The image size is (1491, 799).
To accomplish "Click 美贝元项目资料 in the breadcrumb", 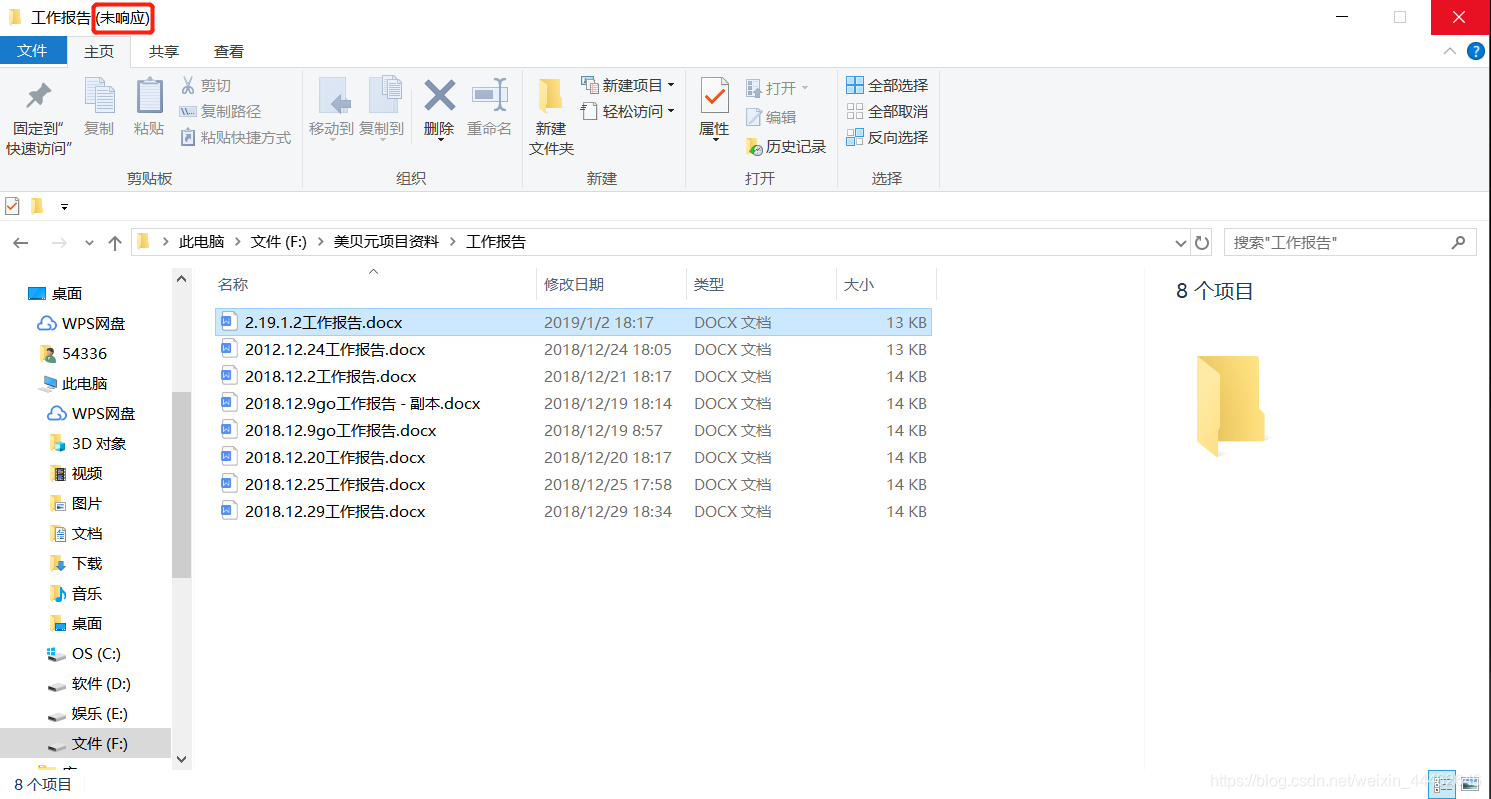I will (x=386, y=242).
